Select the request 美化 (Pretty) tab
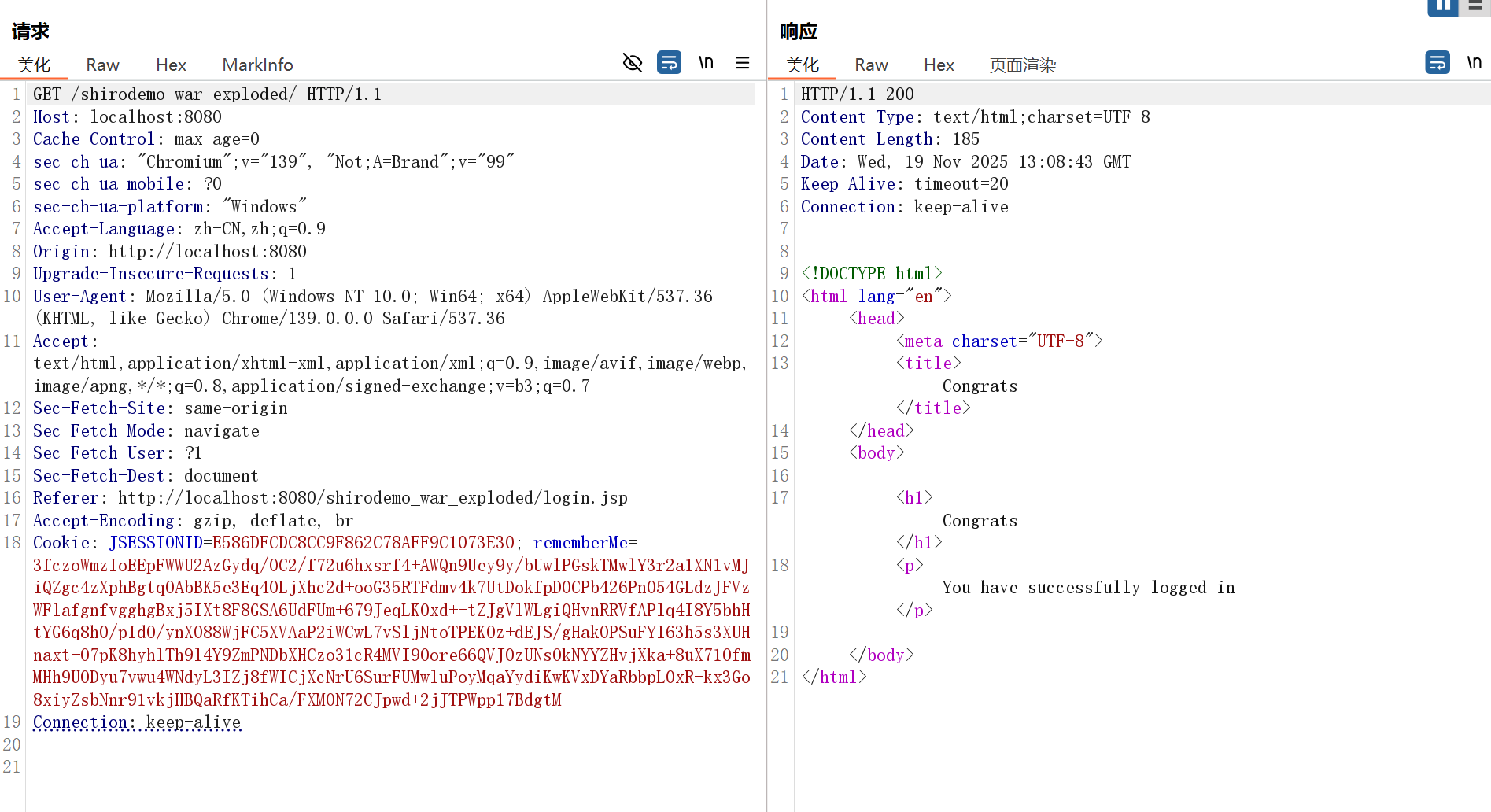Viewport: 1491px width, 812px height. [x=34, y=65]
